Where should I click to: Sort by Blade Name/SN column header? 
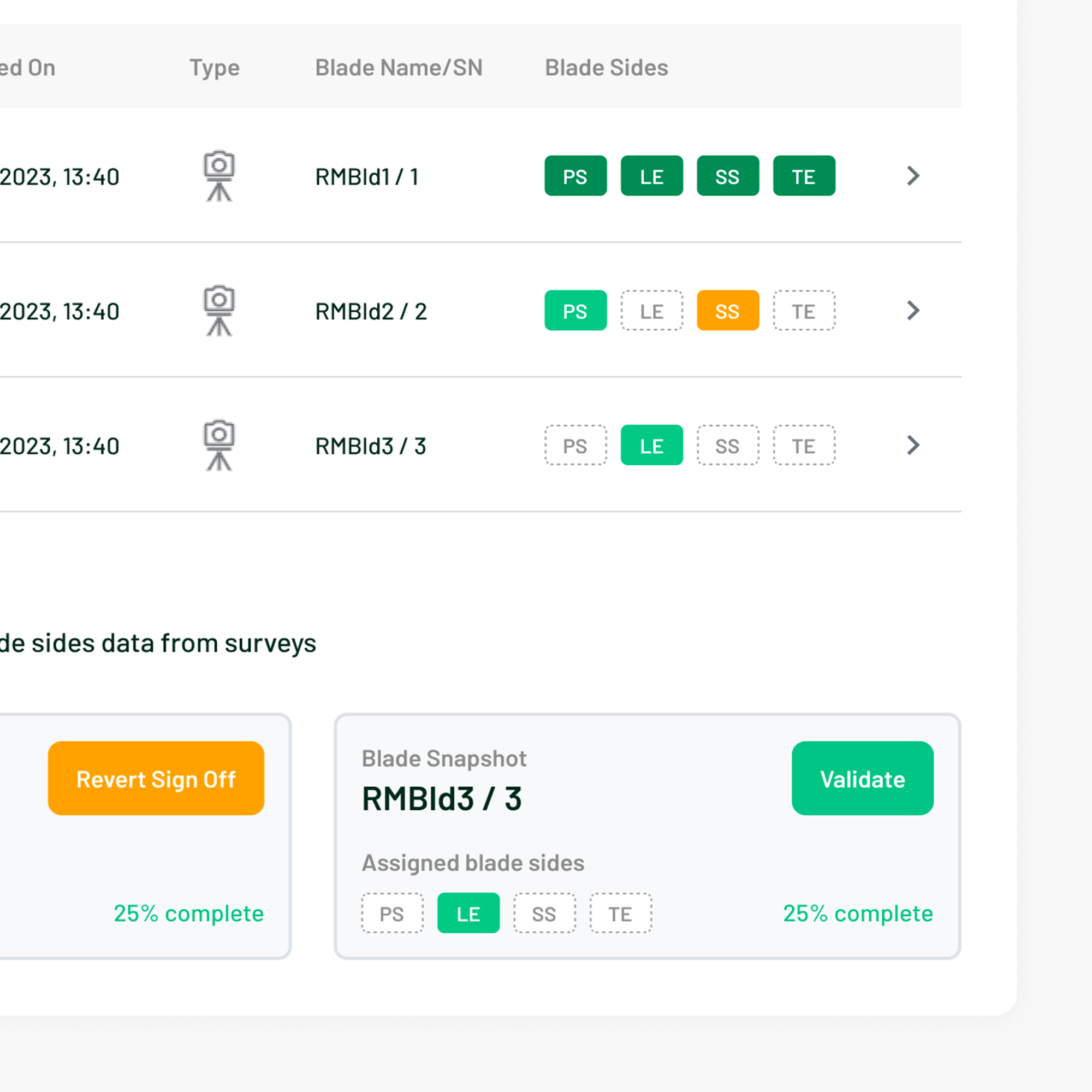click(x=399, y=68)
